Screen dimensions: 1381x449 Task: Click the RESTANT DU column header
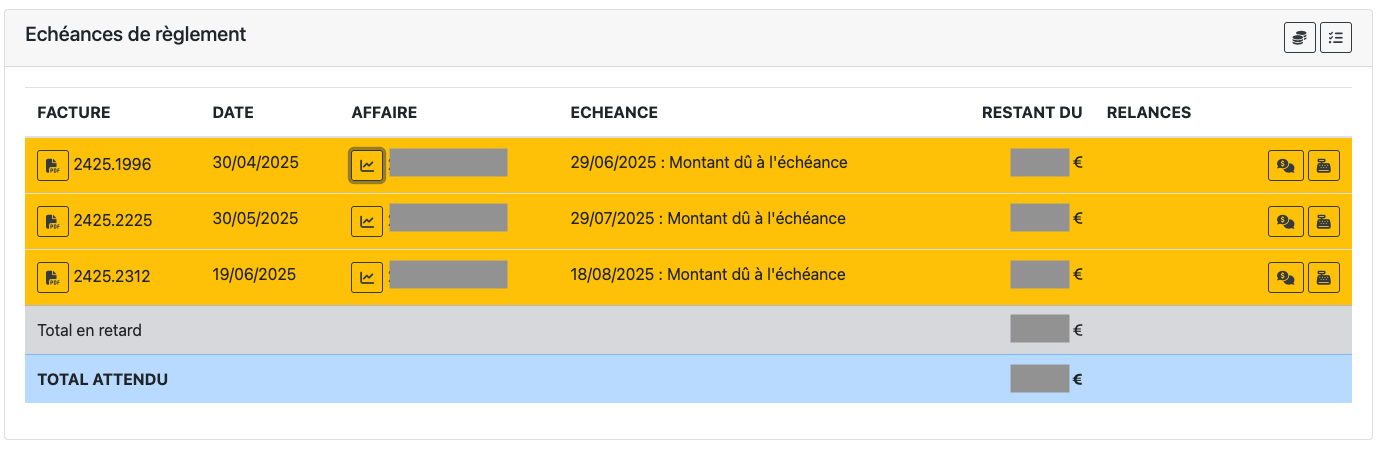pyautogui.click(x=1031, y=113)
